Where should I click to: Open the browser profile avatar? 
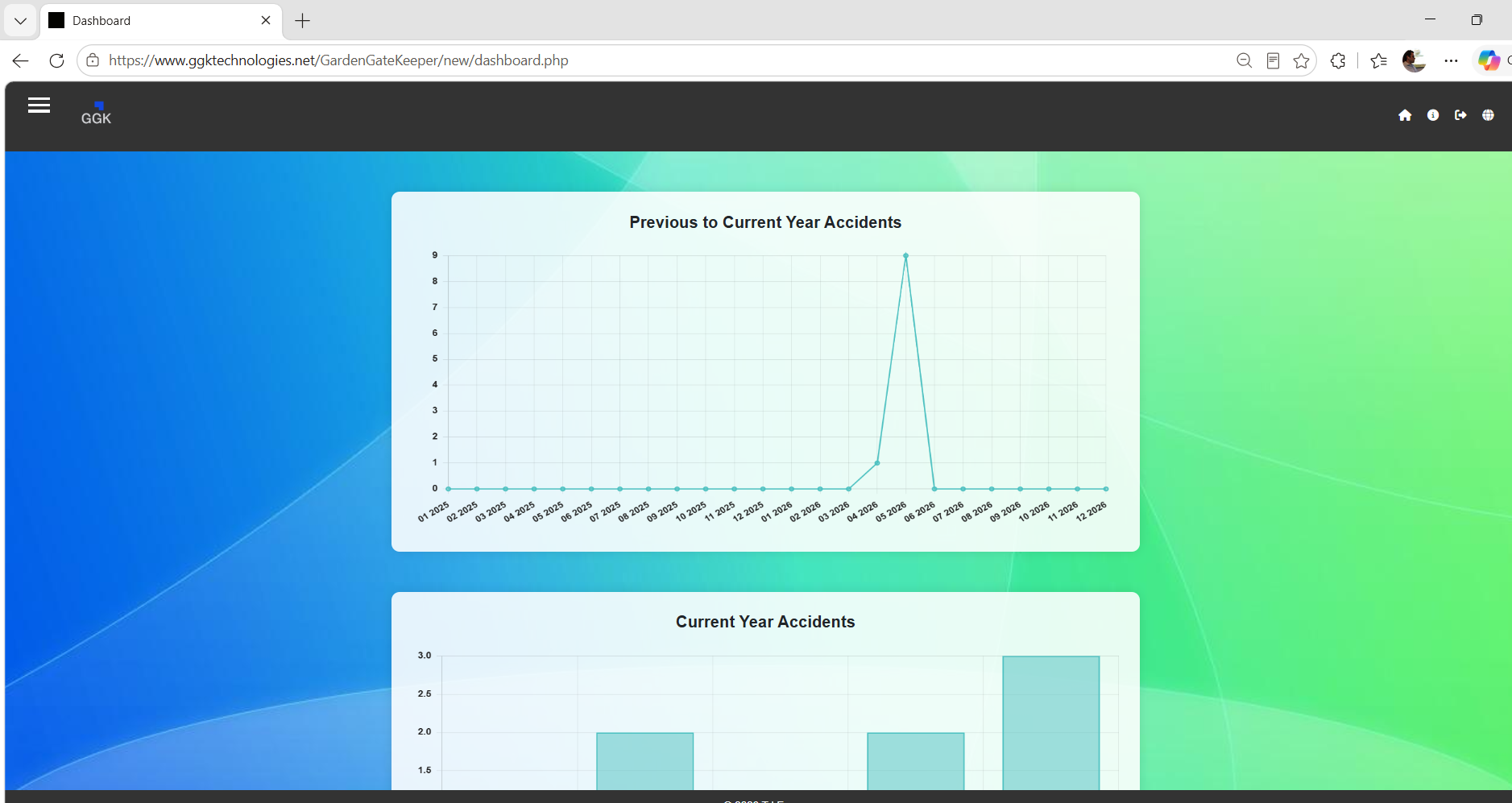(1414, 60)
